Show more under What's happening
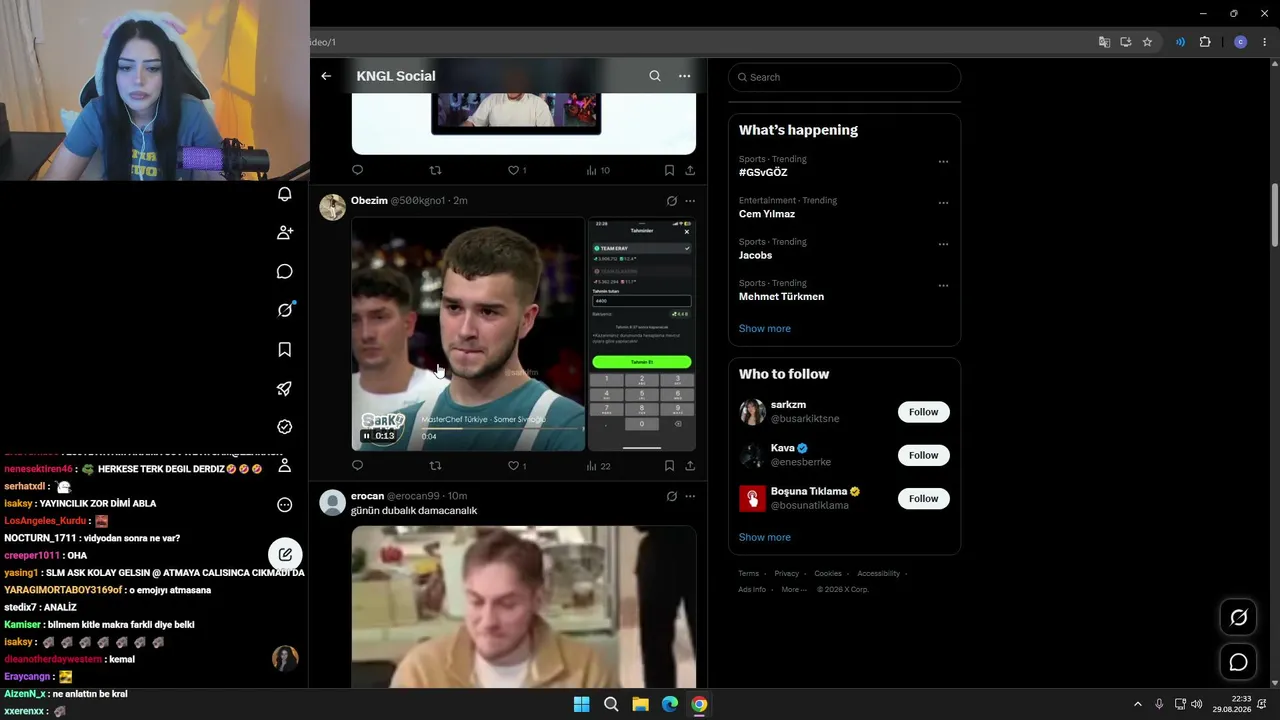This screenshot has width=1280, height=720. (765, 329)
